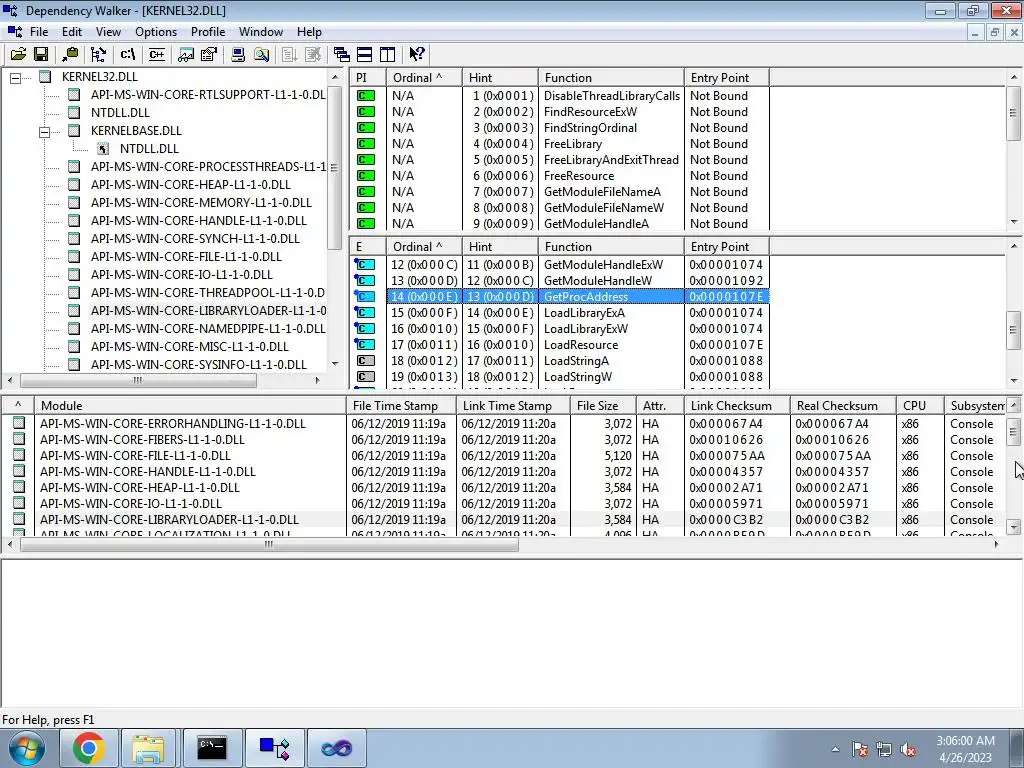Click the forwarded NTDLL.DLL icon under KERNELBASE
This screenshot has height=768, width=1024.
(103, 148)
